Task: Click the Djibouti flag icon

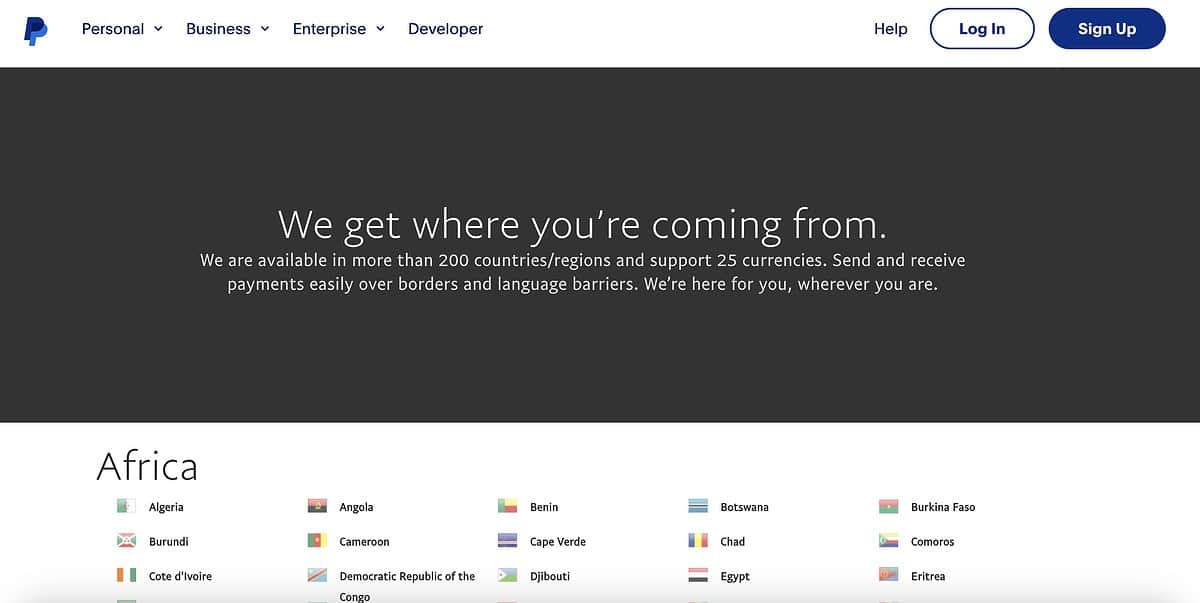Action: point(508,576)
